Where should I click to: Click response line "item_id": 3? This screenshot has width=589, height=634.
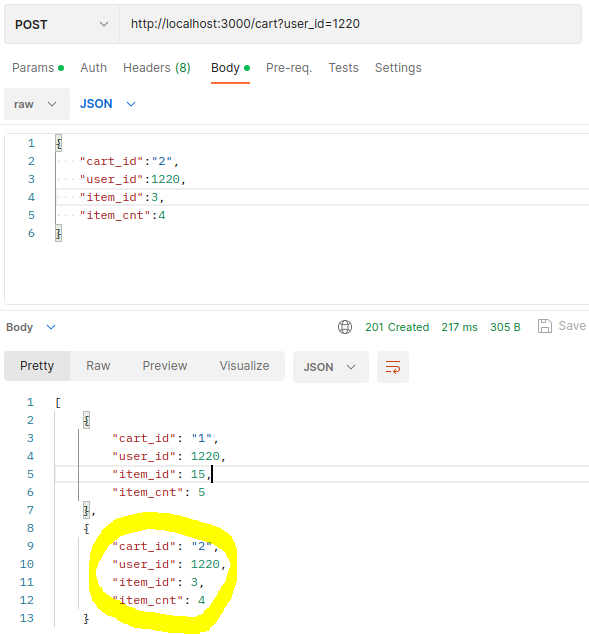158,582
